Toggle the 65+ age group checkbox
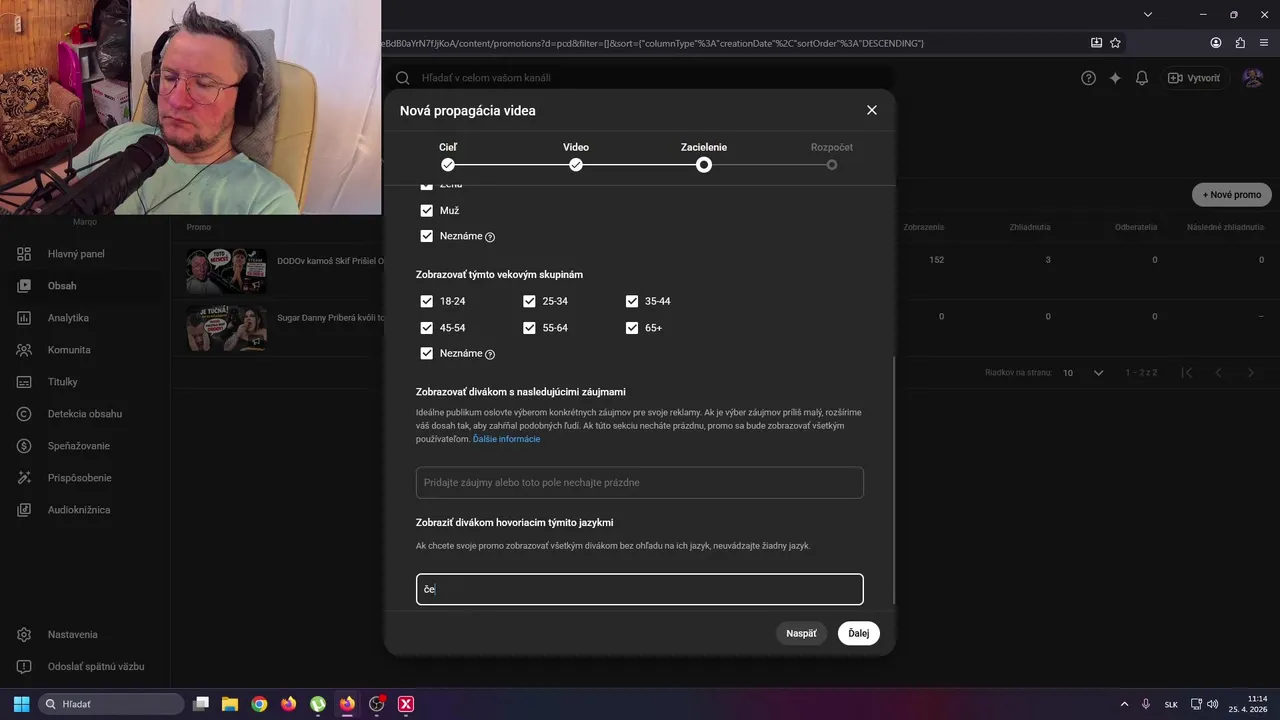Viewport: 1280px width, 720px height. (632, 327)
